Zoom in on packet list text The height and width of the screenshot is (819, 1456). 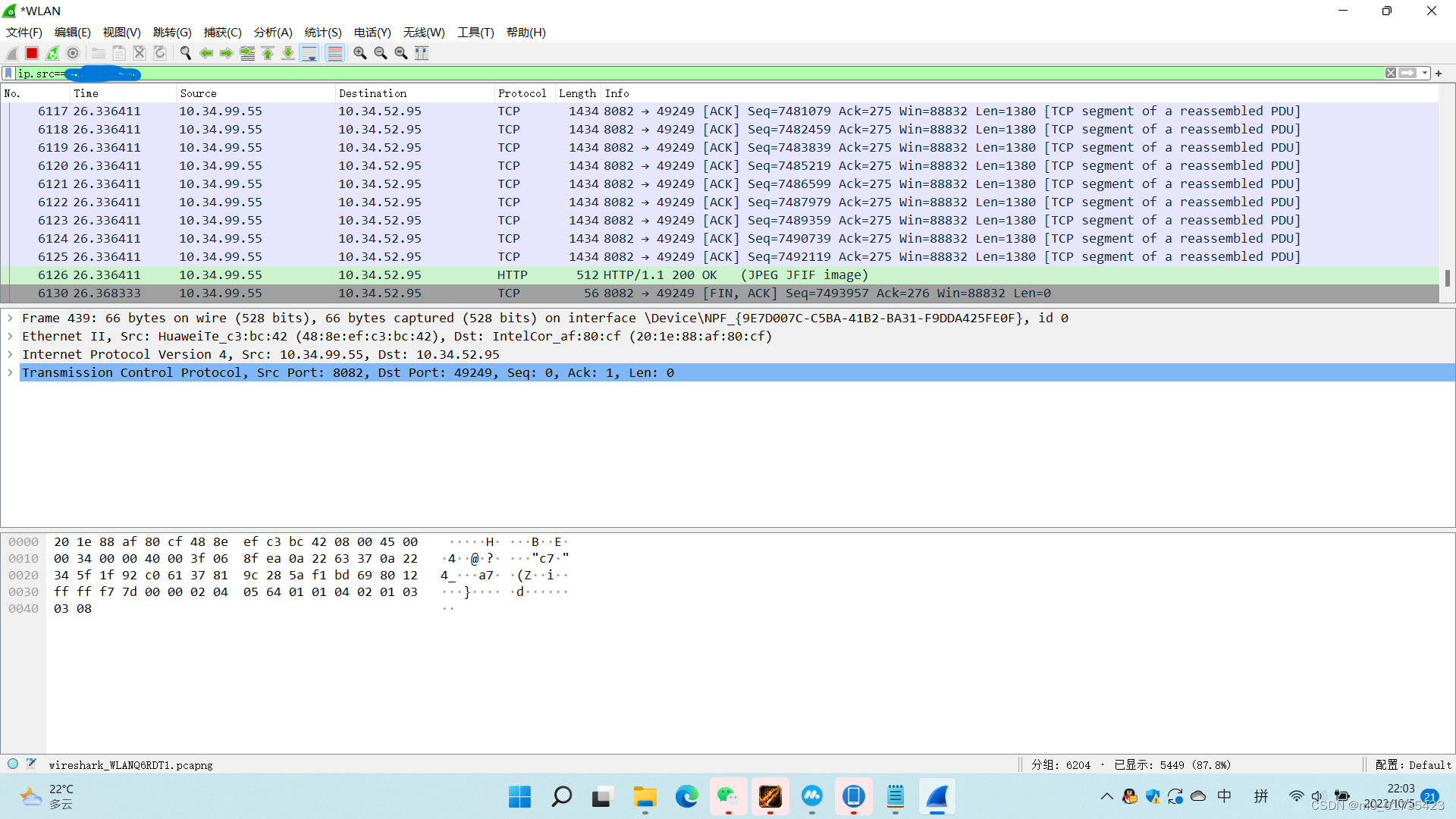(359, 53)
